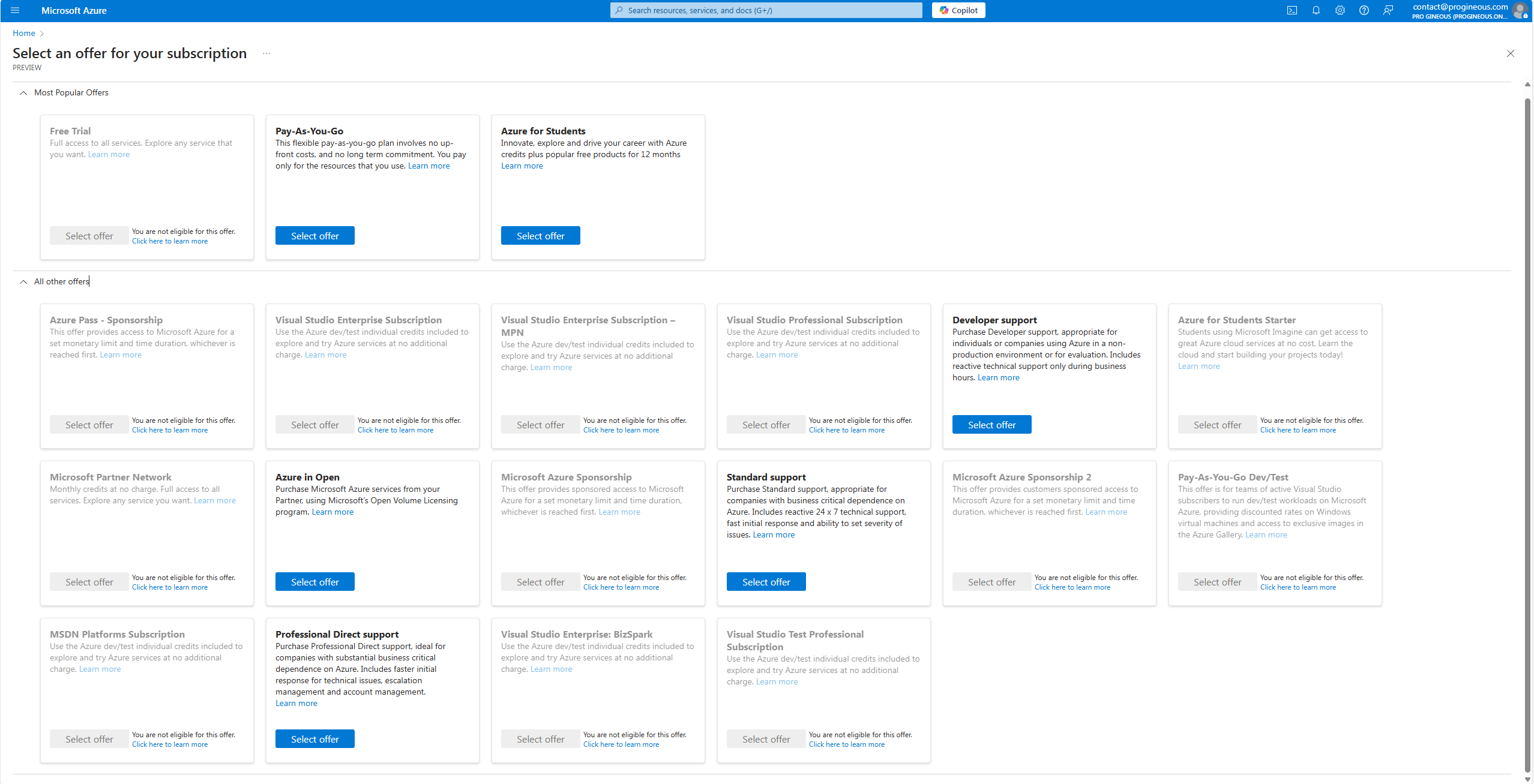Select the Azure in Open offer

pos(314,582)
